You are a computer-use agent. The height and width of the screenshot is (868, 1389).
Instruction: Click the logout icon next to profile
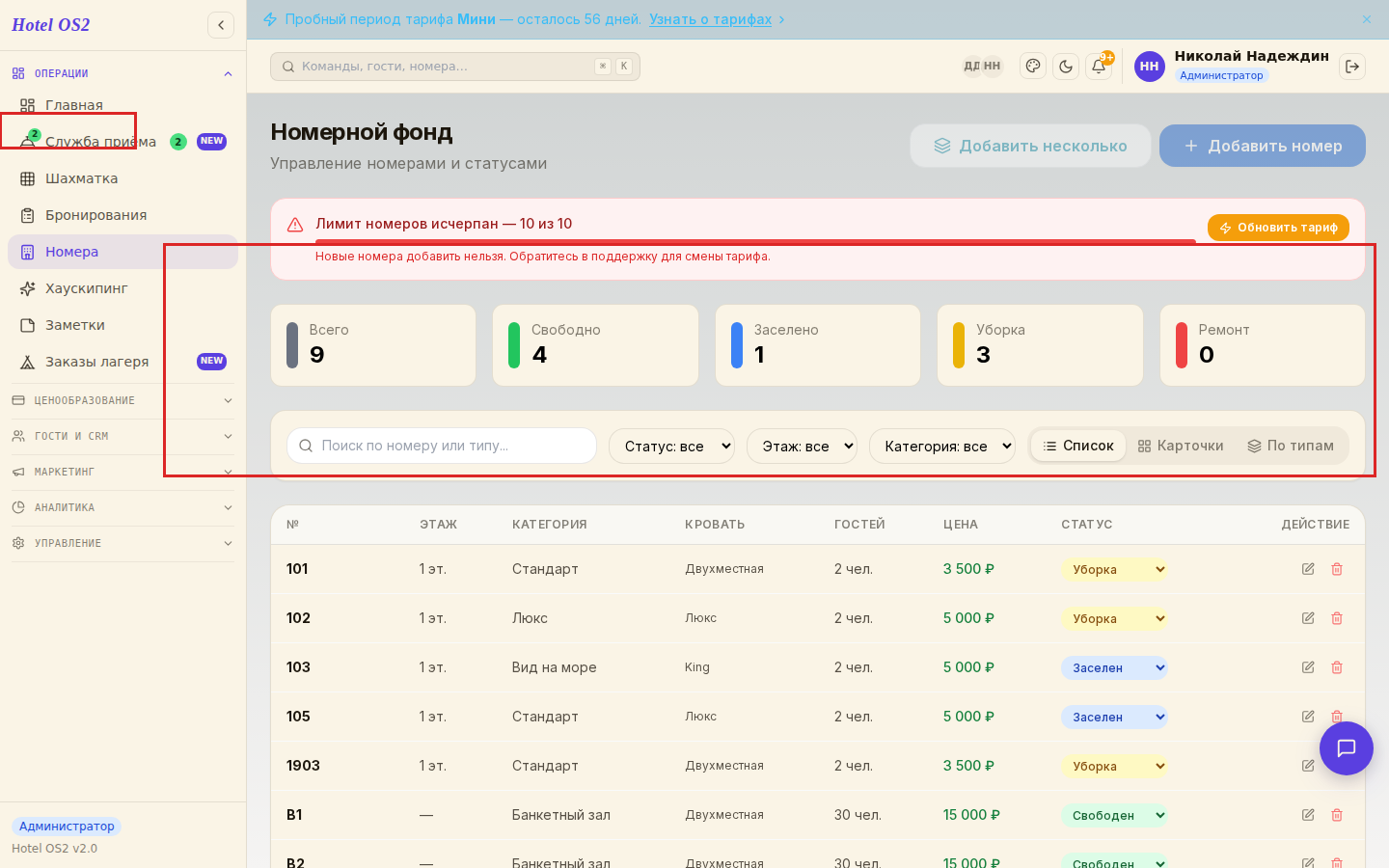(x=1352, y=67)
